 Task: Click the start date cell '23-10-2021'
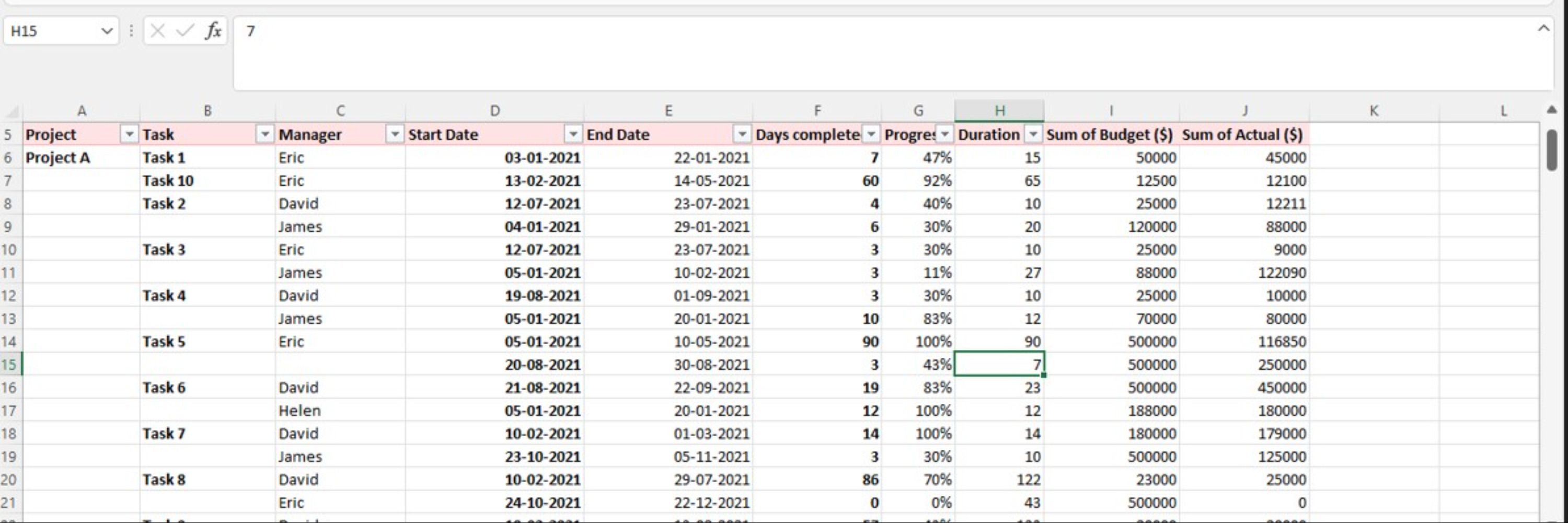[x=495, y=457]
